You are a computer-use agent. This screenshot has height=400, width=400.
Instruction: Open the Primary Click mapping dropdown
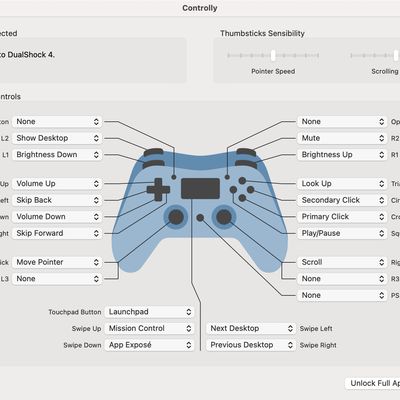coord(342,217)
